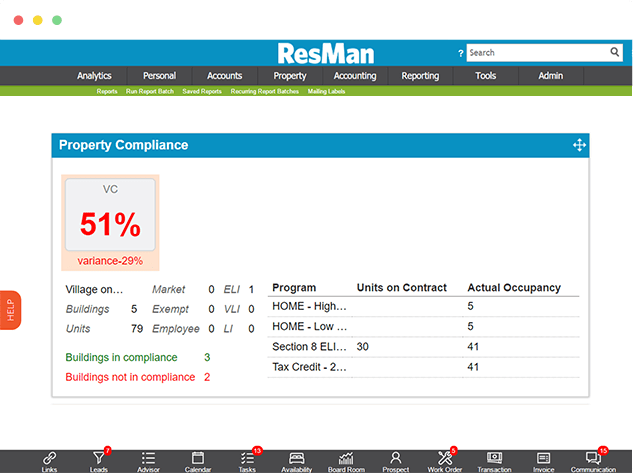Click Buildings not in compliance label
Image resolution: width=634 pixels, height=473 pixels.
click(x=130, y=377)
